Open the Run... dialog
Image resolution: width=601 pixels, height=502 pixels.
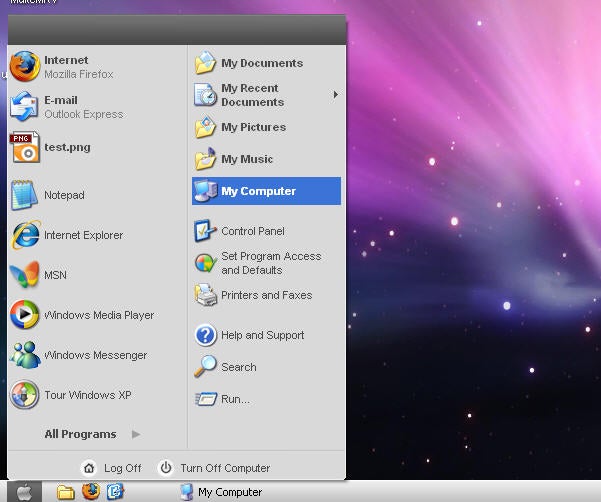pos(234,399)
